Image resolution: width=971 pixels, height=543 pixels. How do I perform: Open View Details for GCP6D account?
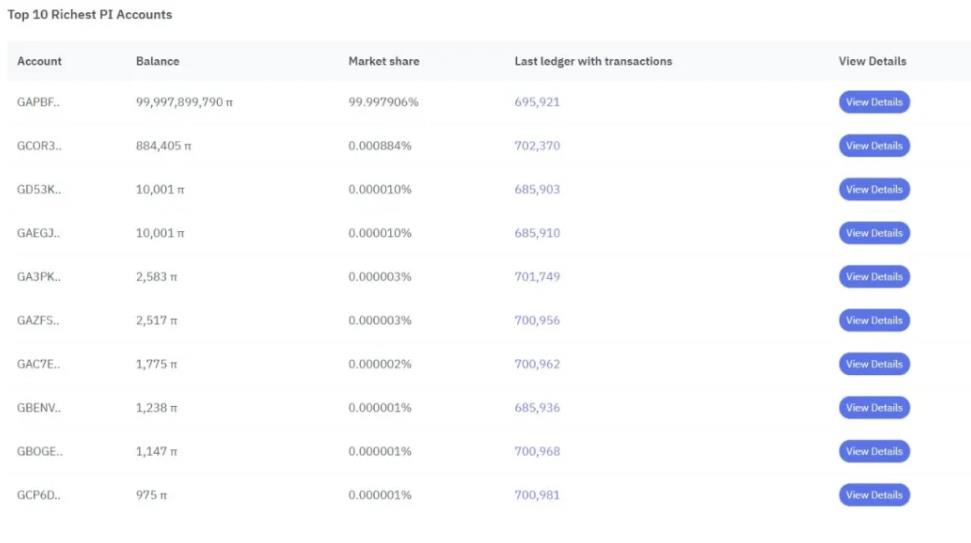point(874,495)
